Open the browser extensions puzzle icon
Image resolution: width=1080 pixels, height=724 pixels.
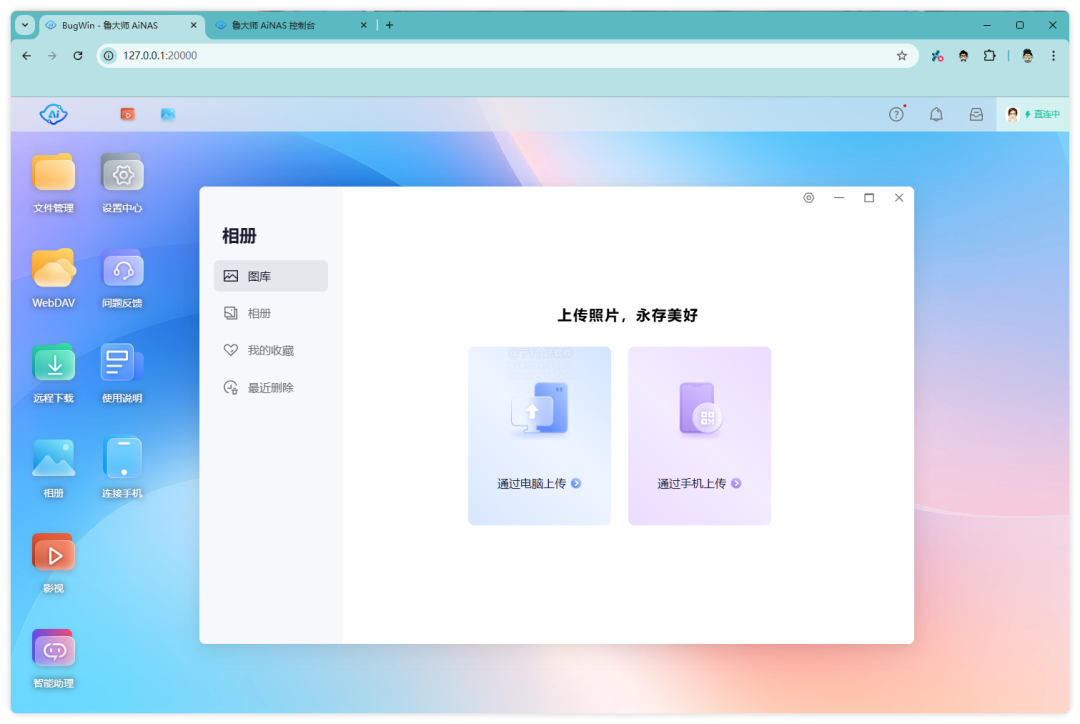point(990,56)
